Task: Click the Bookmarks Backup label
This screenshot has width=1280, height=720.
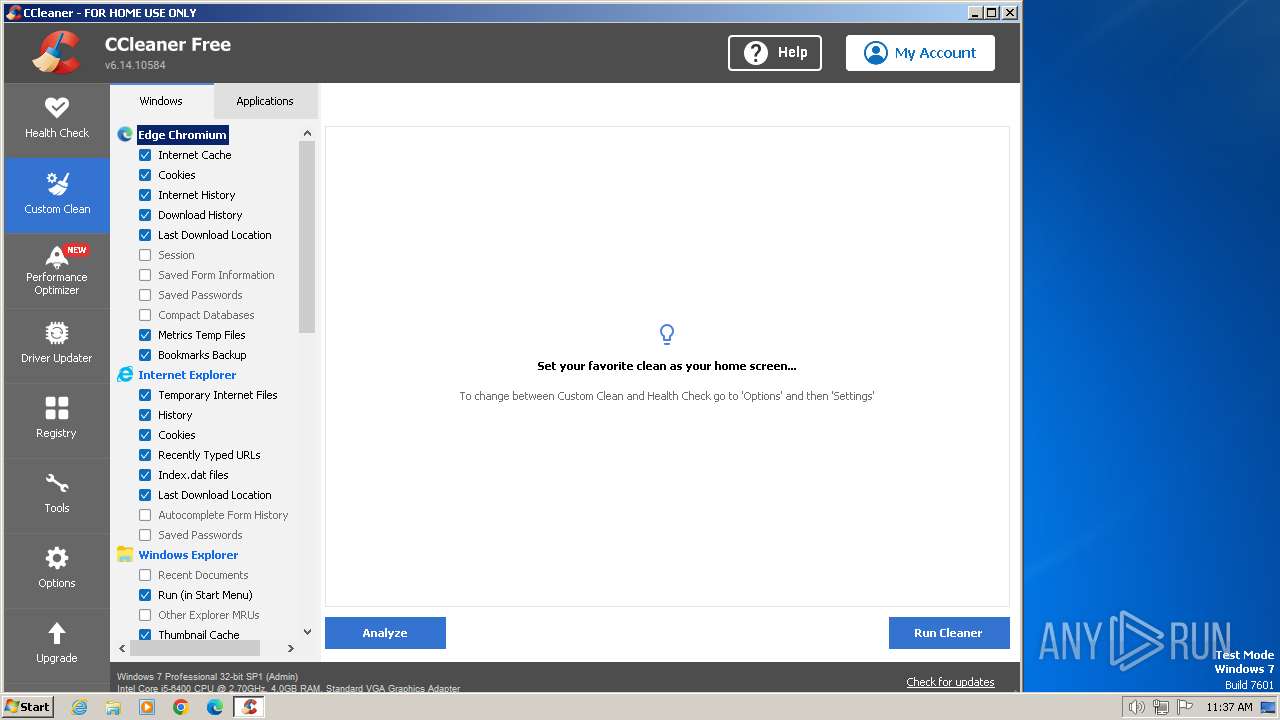Action: [x=202, y=355]
